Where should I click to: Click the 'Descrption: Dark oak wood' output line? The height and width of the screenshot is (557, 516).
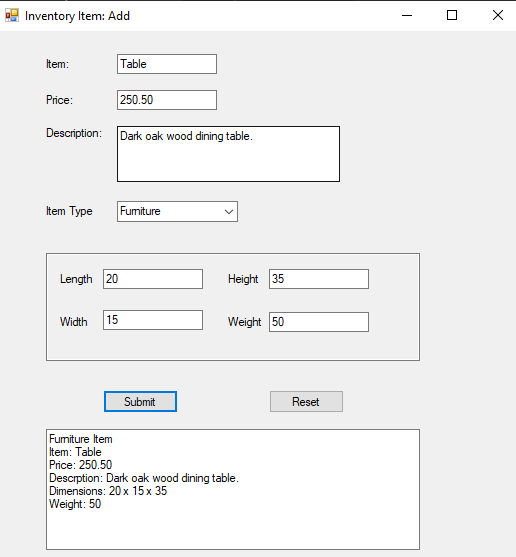coord(144,478)
